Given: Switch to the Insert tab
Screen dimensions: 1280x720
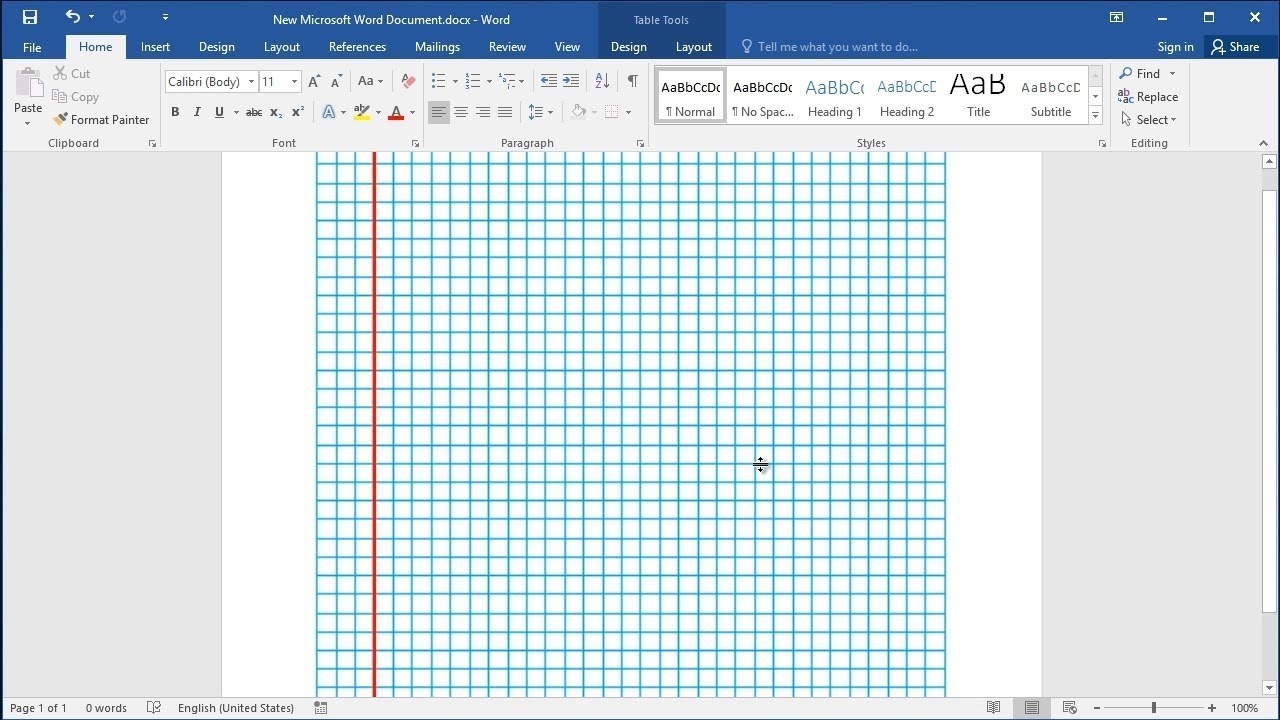Looking at the screenshot, I should coord(155,47).
